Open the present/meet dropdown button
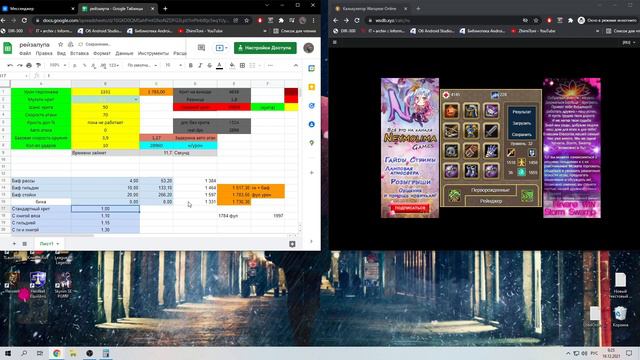The width and height of the screenshot is (640, 360). [x=222, y=48]
